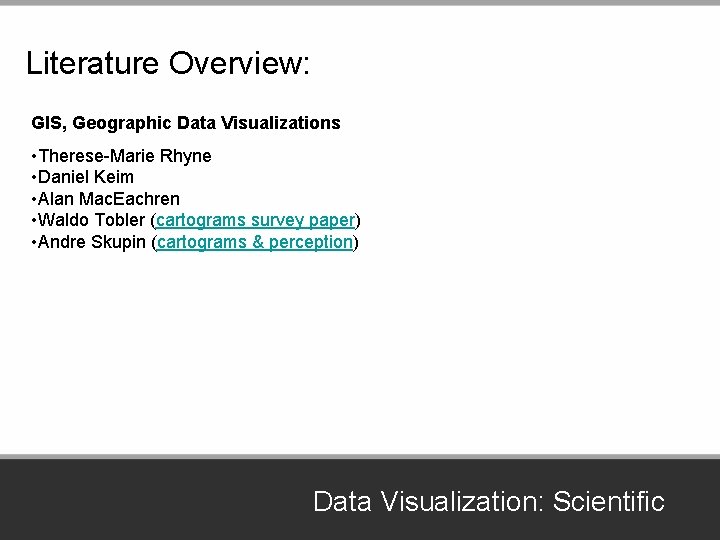
Task: Select the GIS, Geographic Data Visualizations heading
Action: point(186,123)
